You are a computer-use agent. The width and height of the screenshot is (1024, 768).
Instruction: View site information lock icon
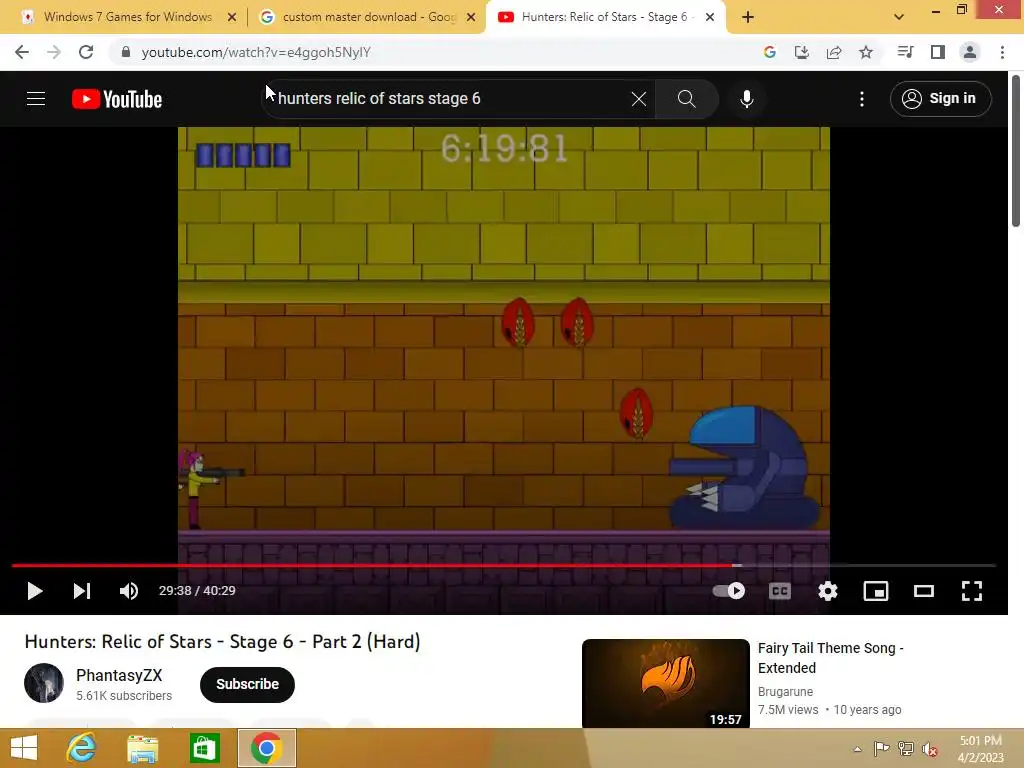pos(125,52)
